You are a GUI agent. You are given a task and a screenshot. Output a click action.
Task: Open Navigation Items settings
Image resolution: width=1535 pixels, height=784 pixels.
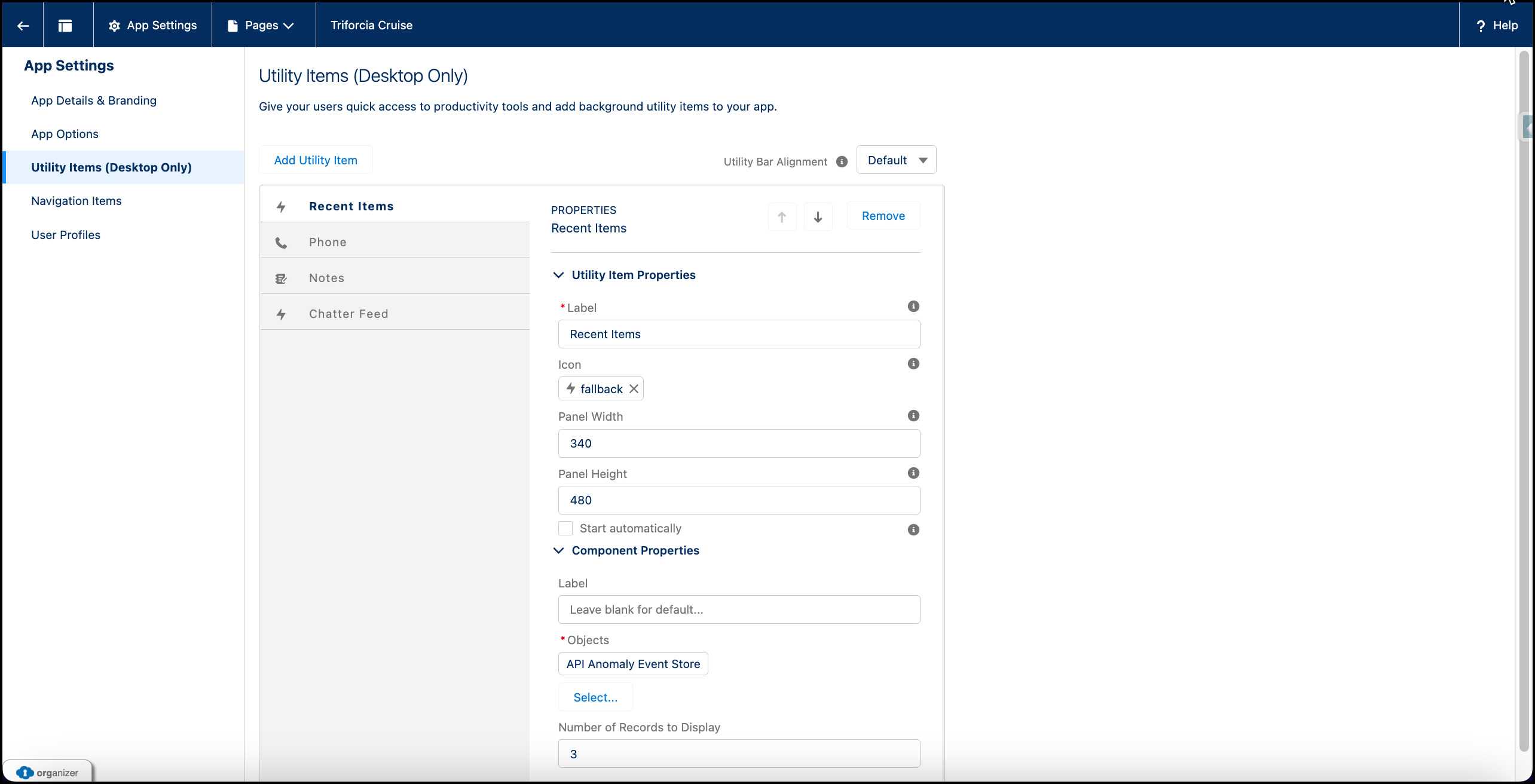click(x=77, y=201)
